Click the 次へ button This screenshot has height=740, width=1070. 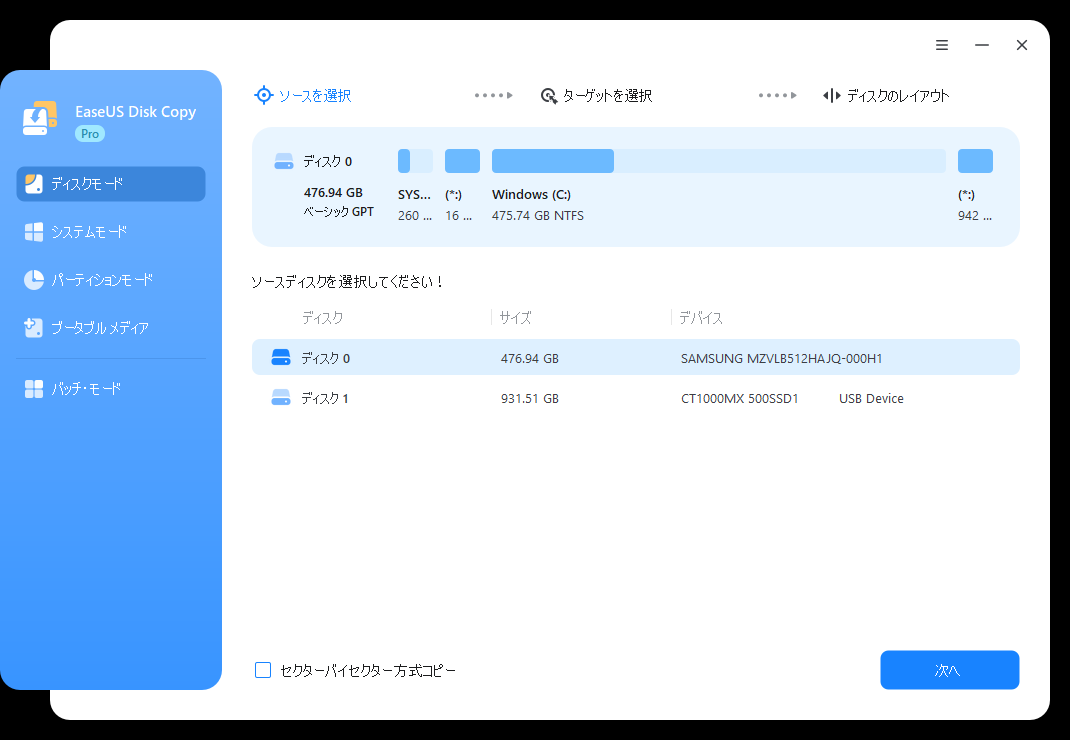pos(950,670)
